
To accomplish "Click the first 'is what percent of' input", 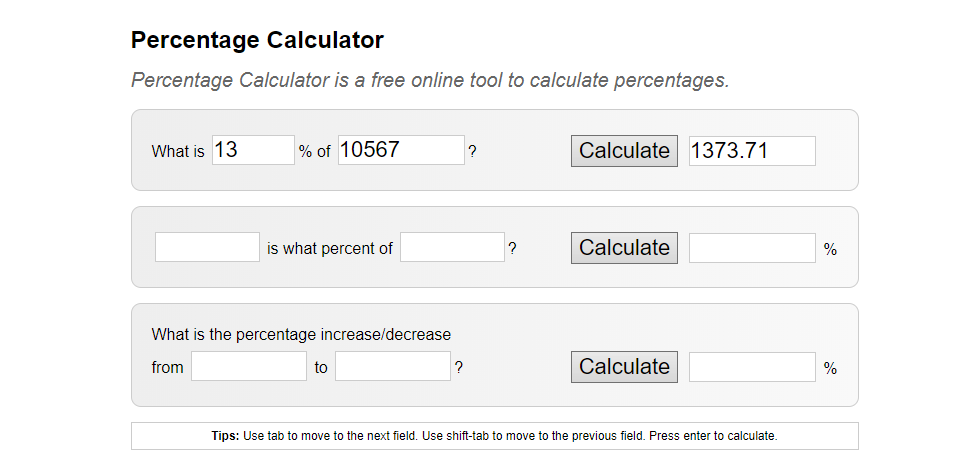I will (x=207, y=247).
